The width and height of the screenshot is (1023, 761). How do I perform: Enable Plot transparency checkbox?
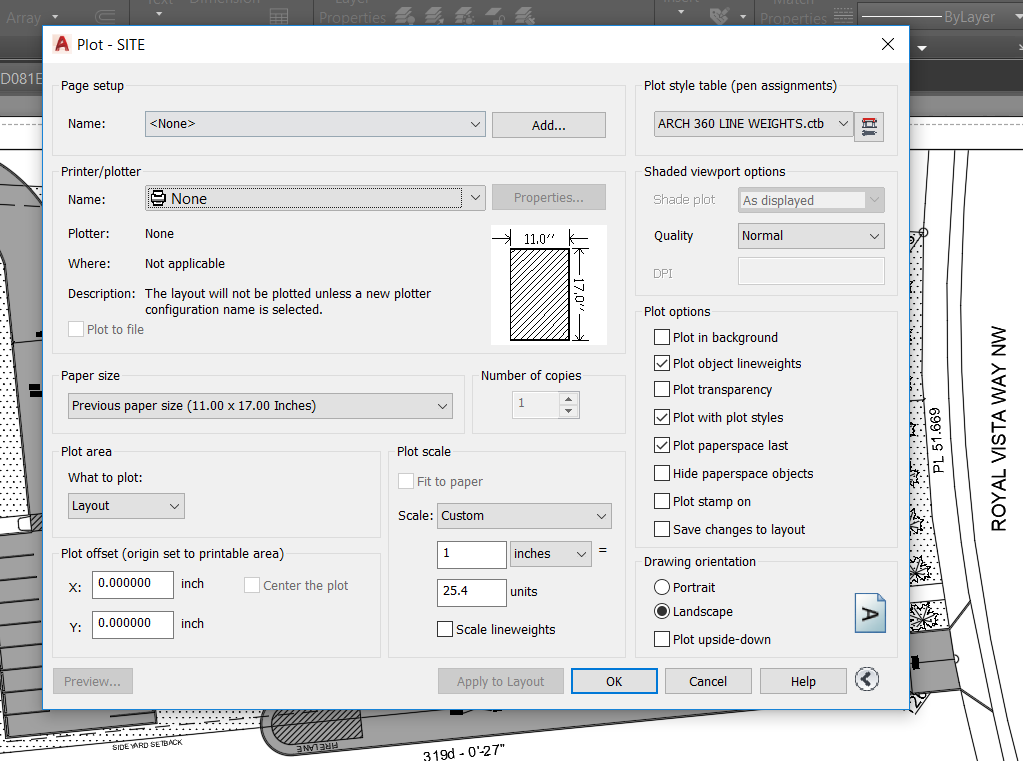tap(662, 390)
